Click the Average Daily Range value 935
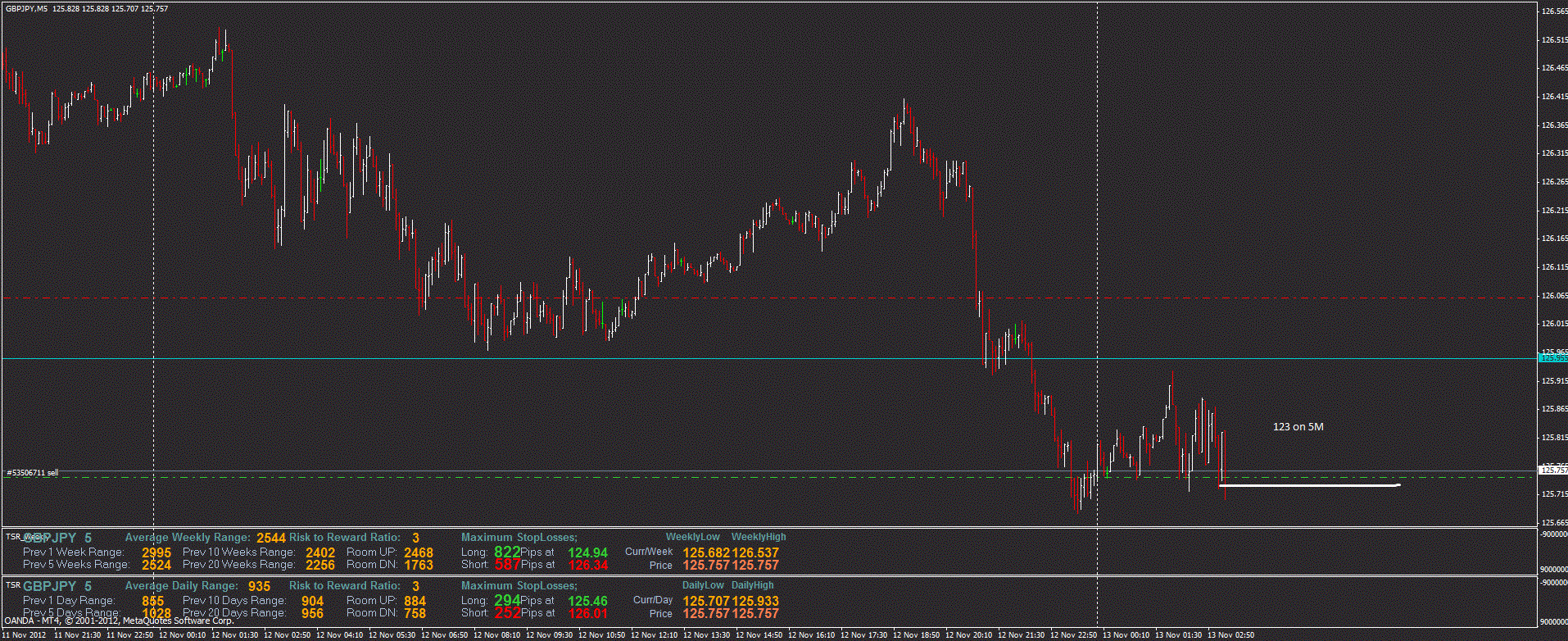Screen dimensions: 1568x641 click(x=259, y=587)
